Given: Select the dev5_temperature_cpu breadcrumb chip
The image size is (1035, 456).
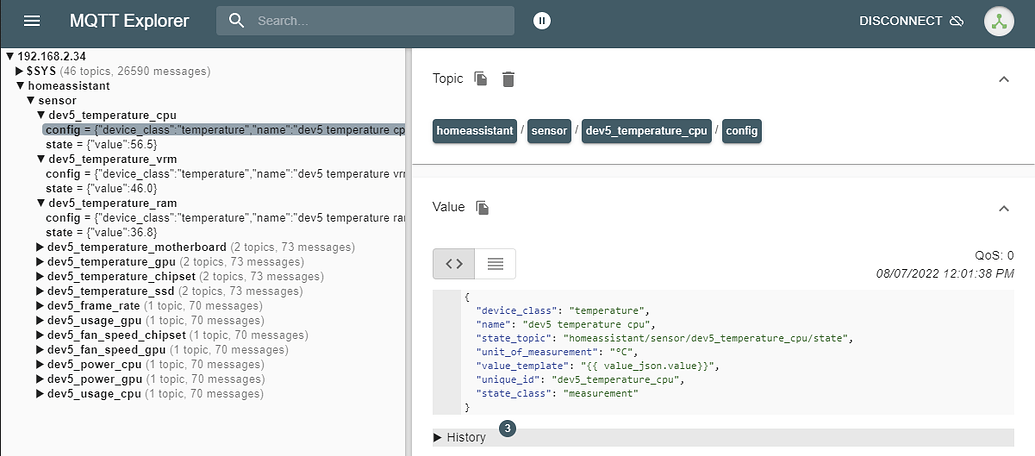Looking at the screenshot, I should click(x=646, y=131).
